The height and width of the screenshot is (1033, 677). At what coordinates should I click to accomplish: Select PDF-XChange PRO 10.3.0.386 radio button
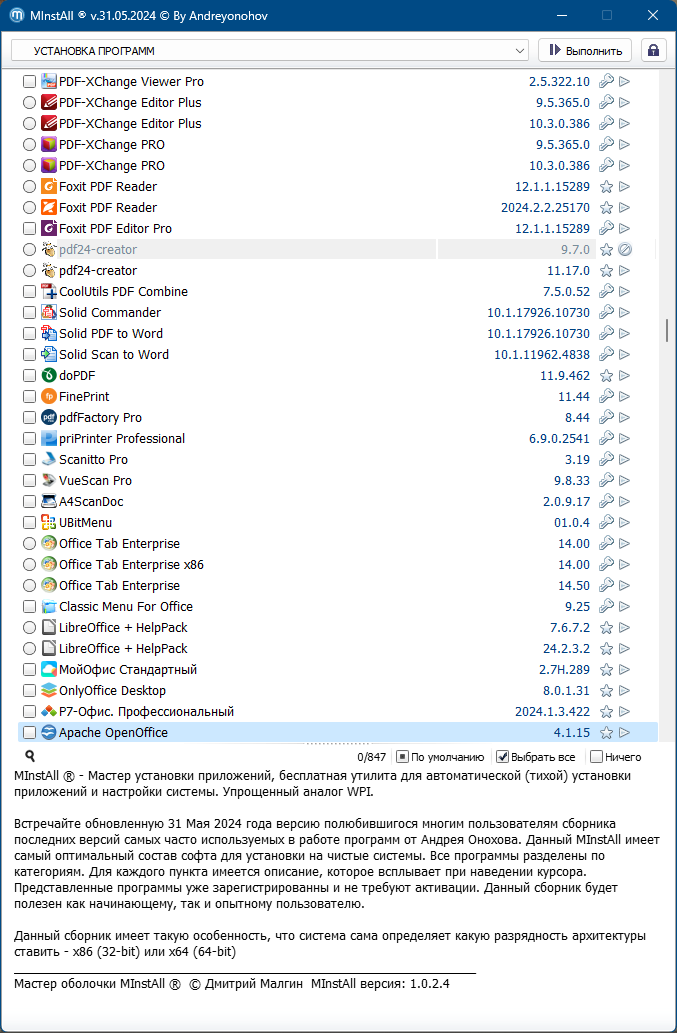(x=29, y=165)
